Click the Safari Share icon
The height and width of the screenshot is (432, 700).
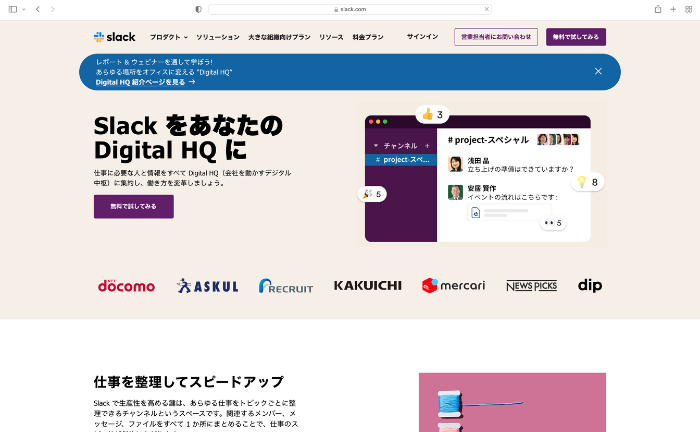coord(658,9)
